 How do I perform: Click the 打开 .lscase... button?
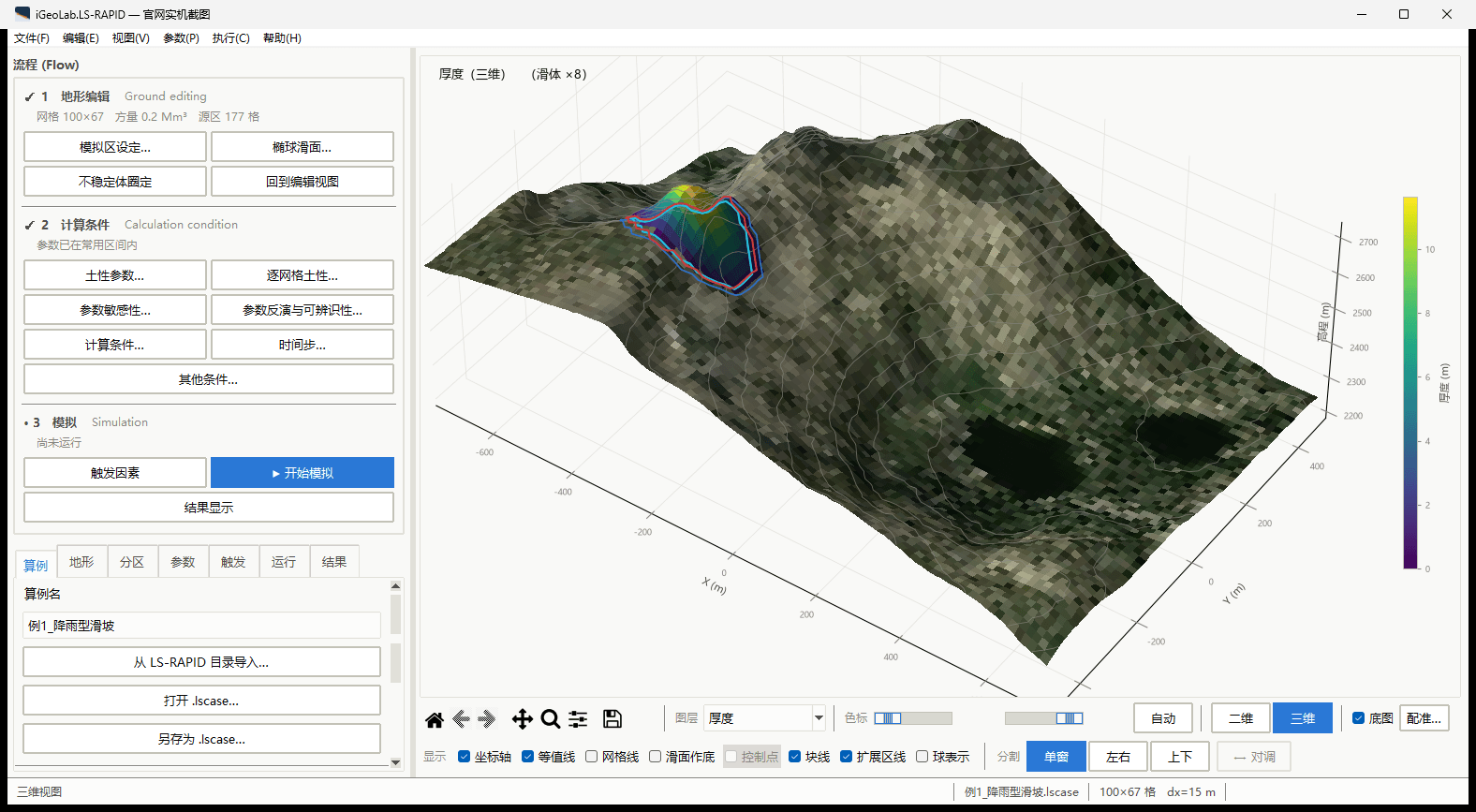coord(201,701)
